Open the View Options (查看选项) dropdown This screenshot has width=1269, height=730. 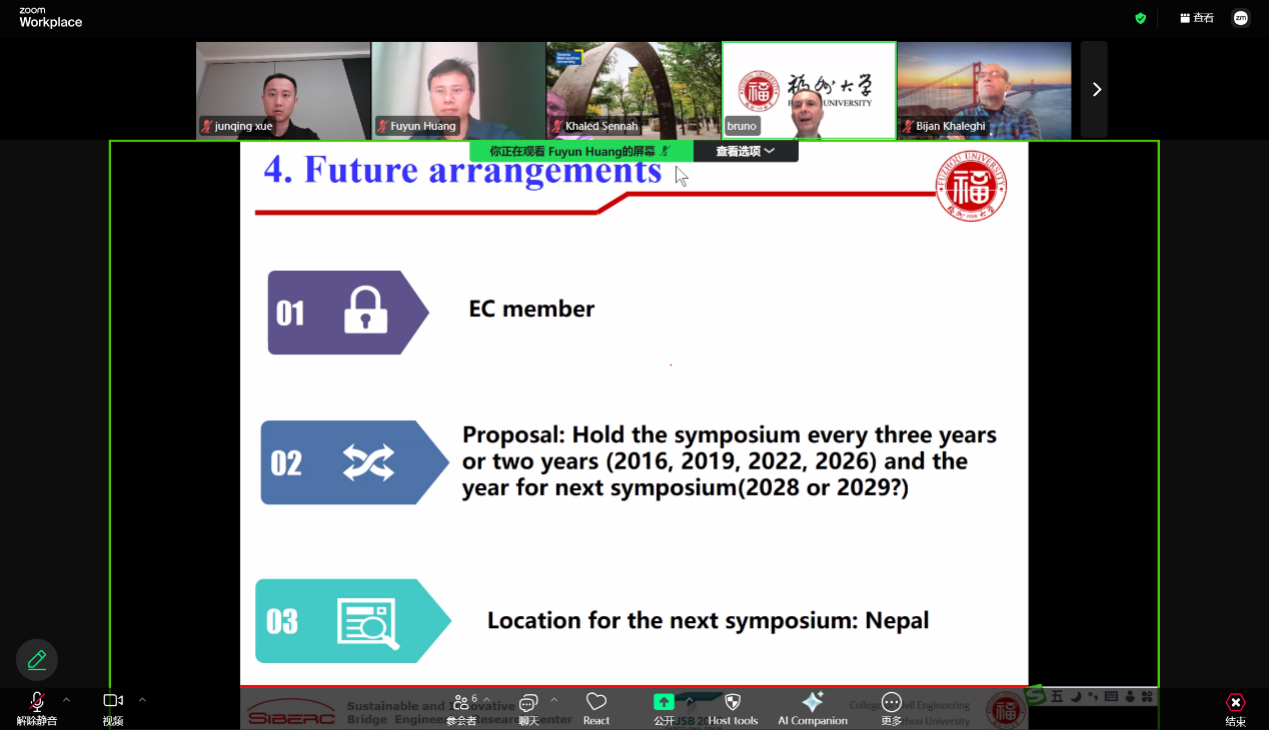[x=745, y=151]
